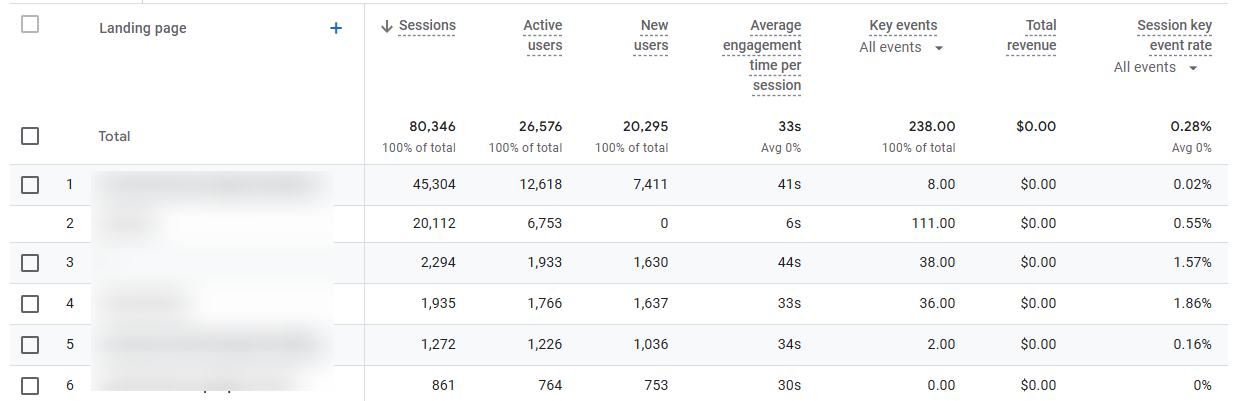This screenshot has width=1247, height=401.
Task: Expand the Session key event rate All events dropdown
Action: coord(1156,67)
